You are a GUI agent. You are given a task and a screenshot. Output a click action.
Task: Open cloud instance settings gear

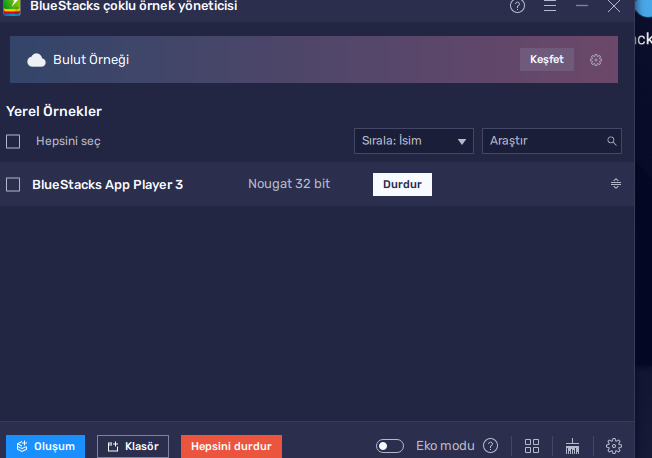click(x=596, y=60)
